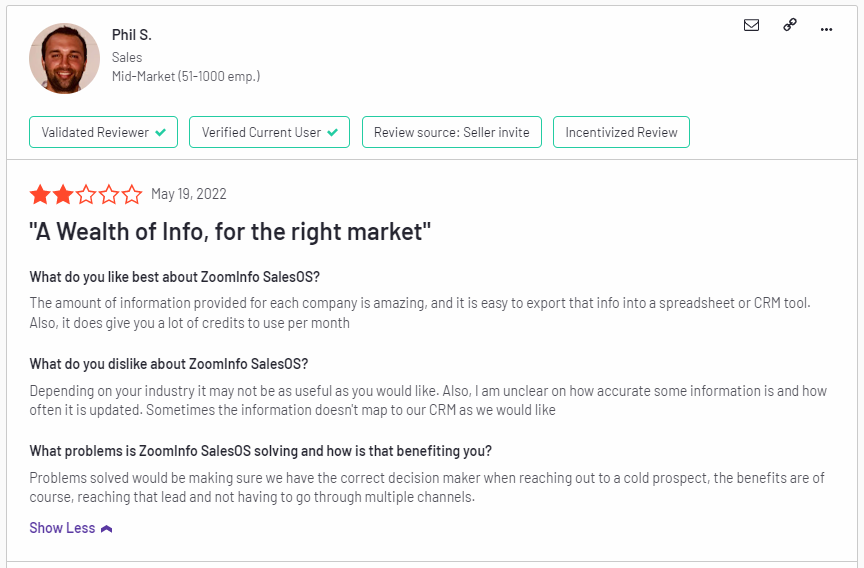Screen dimensions: 864x568
Task: Click the envelope email icon
Action: [751, 25]
